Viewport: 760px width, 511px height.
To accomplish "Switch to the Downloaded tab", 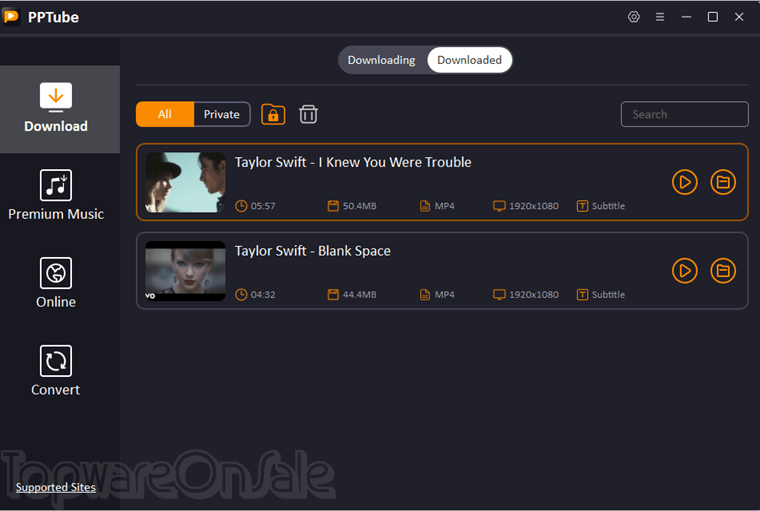I will coord(469,60).
